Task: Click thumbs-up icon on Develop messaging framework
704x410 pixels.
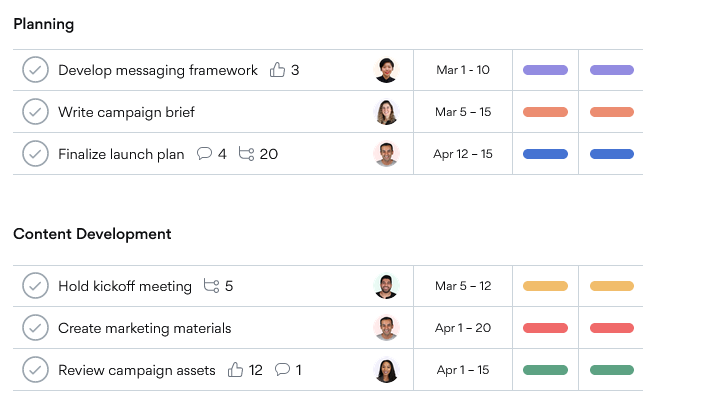Action: pos(278,70)
